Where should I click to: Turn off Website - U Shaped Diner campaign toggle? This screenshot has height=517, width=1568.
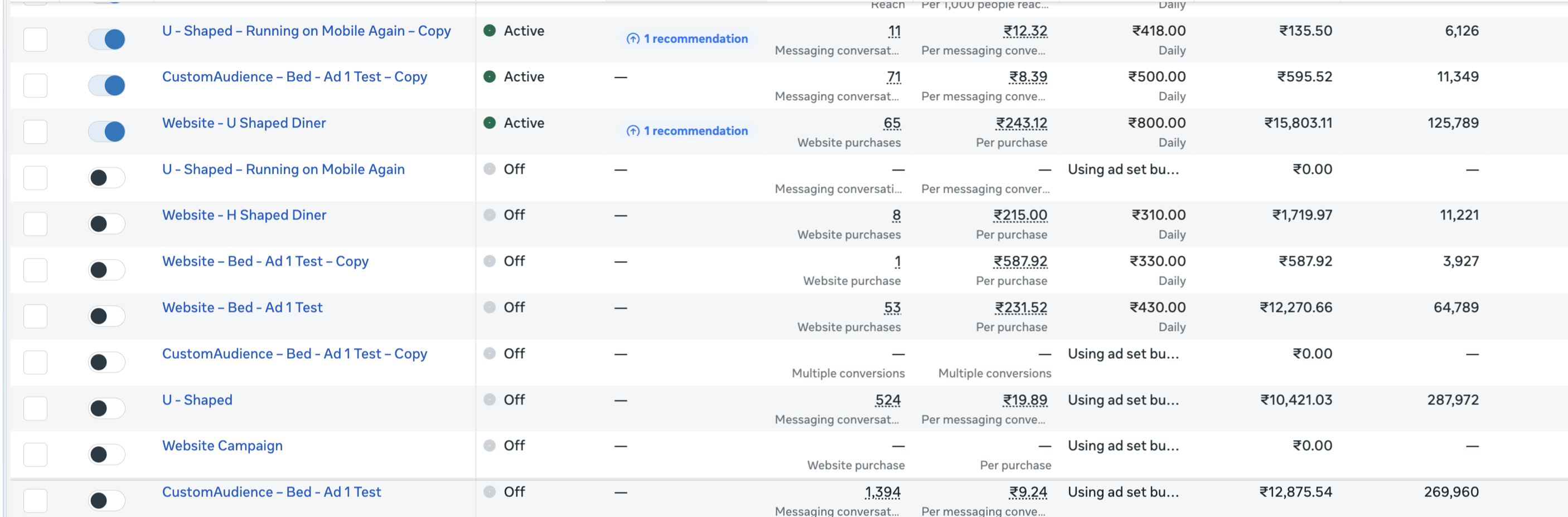(107, 131)
